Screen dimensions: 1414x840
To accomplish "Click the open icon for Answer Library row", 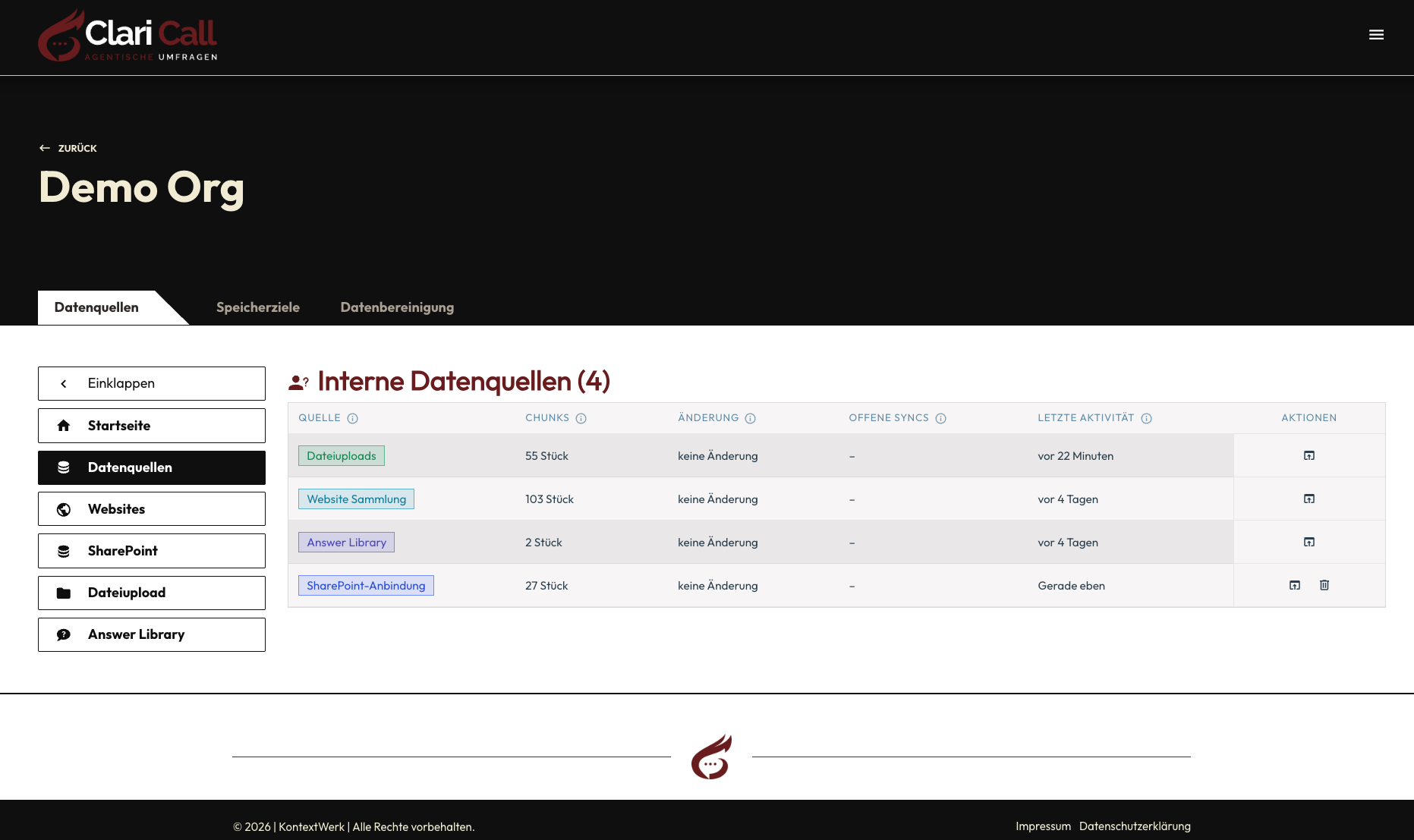I will tap(1309, 542).
